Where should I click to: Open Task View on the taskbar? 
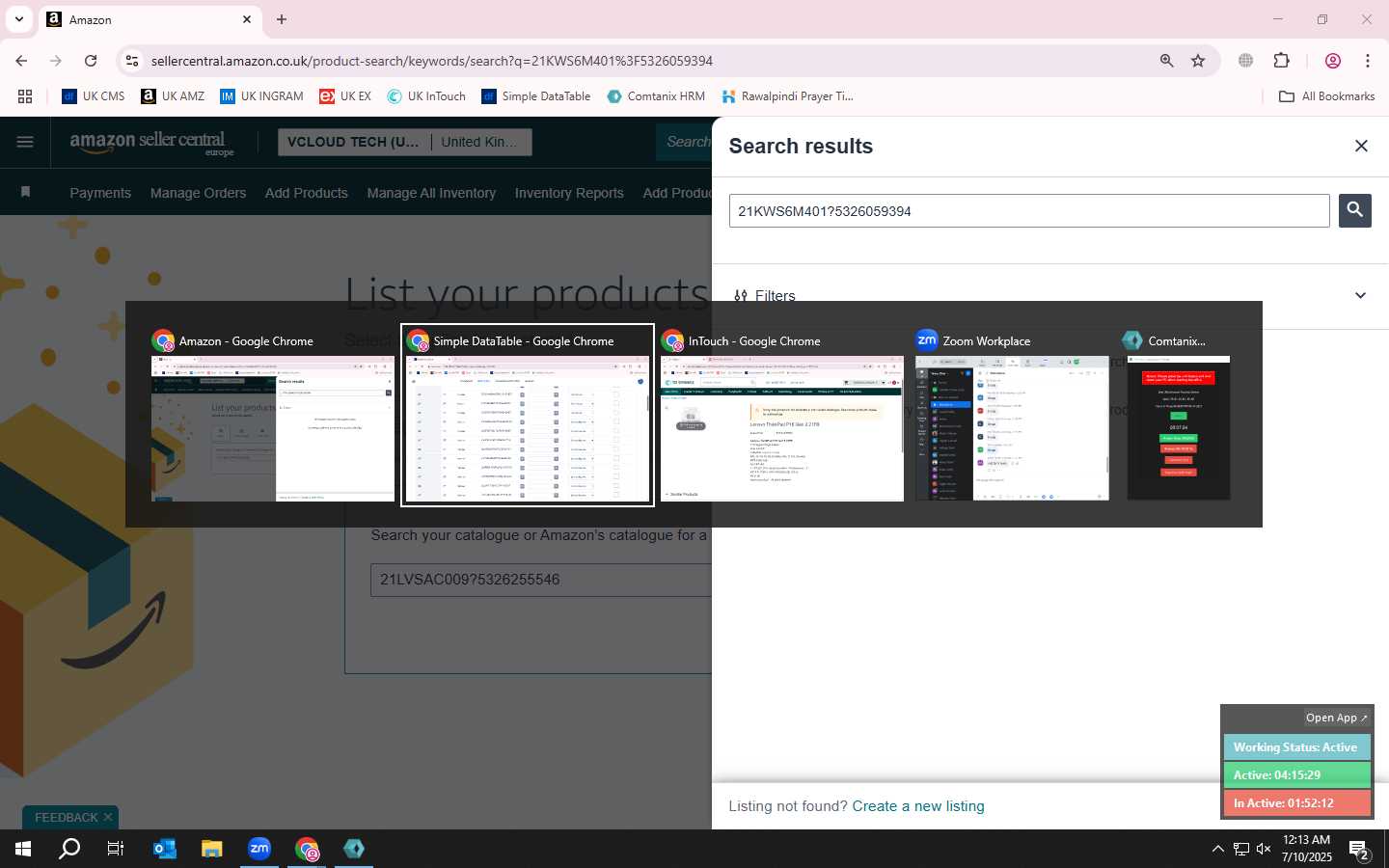pos(116,849)
